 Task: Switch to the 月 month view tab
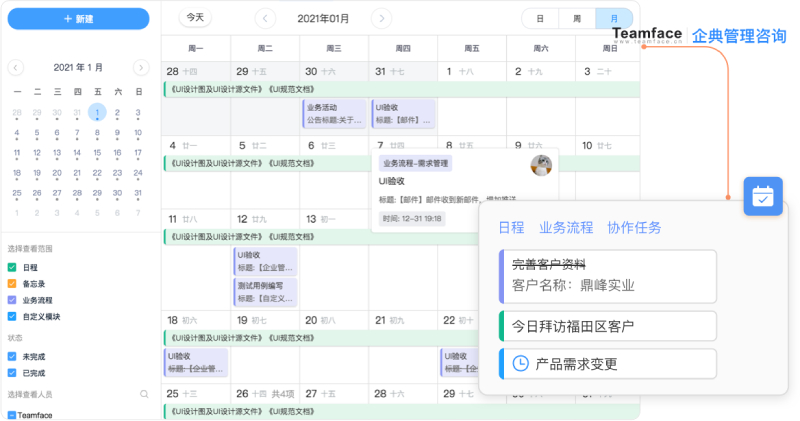coord(614,19)
